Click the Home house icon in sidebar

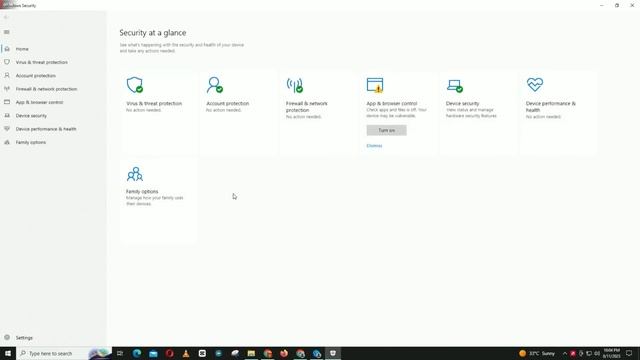tap(7, 49)
